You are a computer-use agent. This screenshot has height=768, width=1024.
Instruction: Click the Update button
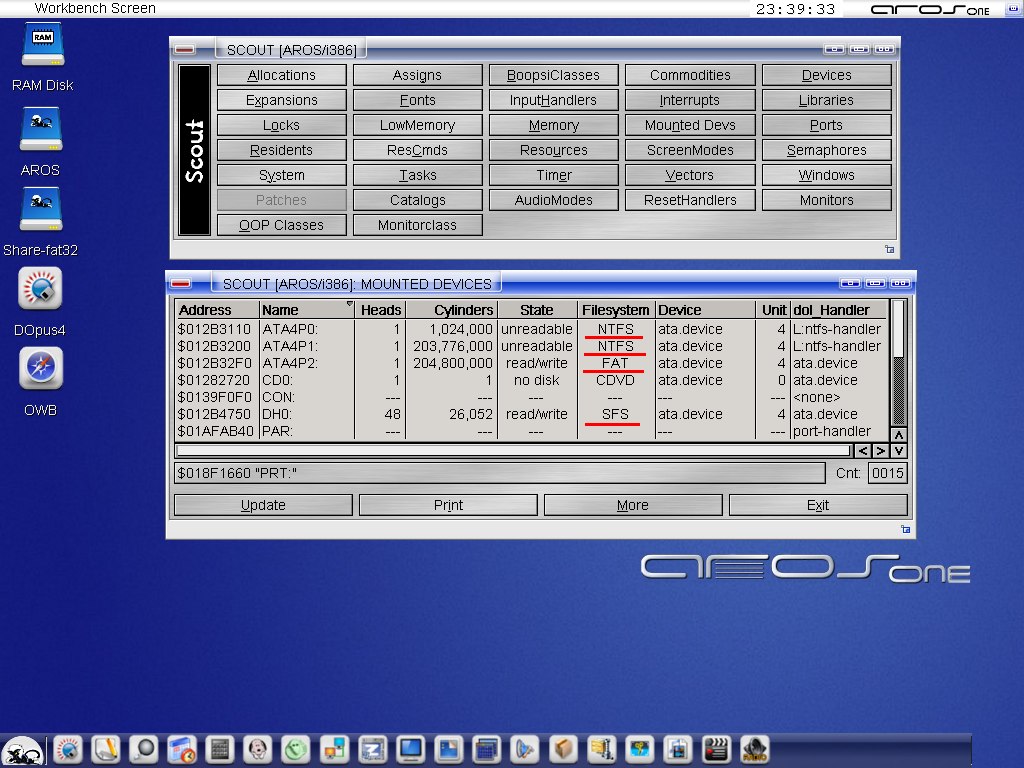coord(263,505)
